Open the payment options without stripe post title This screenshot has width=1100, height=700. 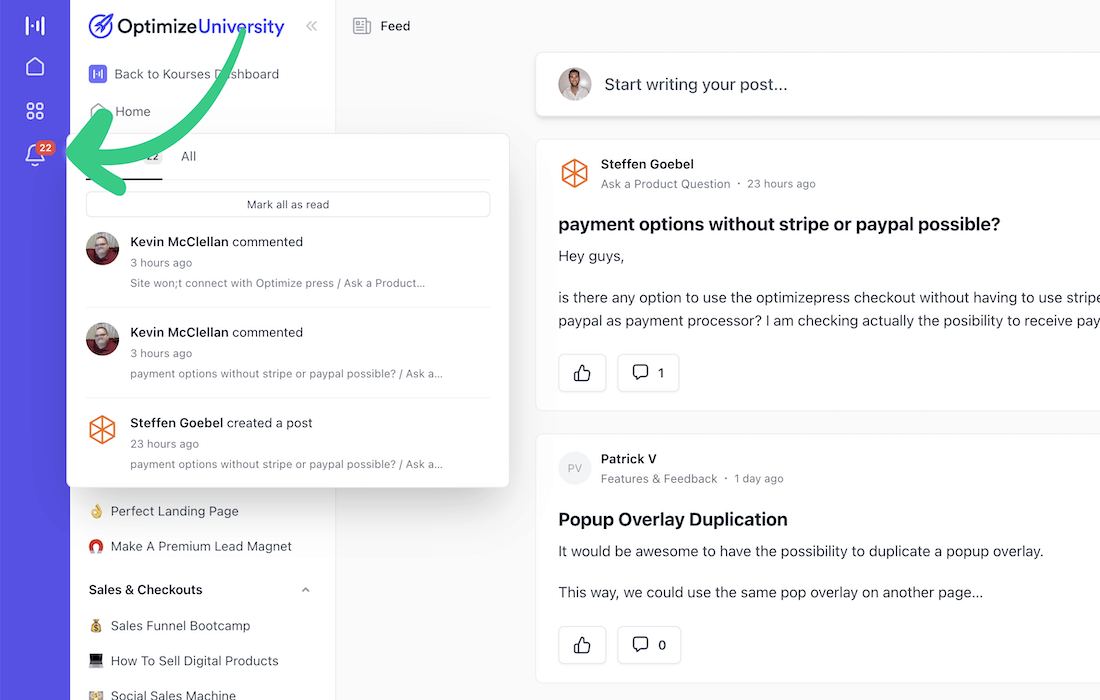pos(779,224)
